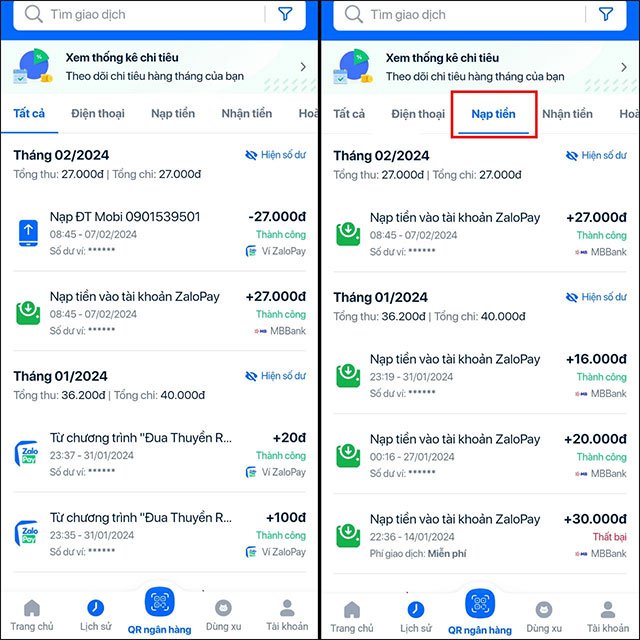Tap the filter icon in right search bar

click(x=605, y=14)
